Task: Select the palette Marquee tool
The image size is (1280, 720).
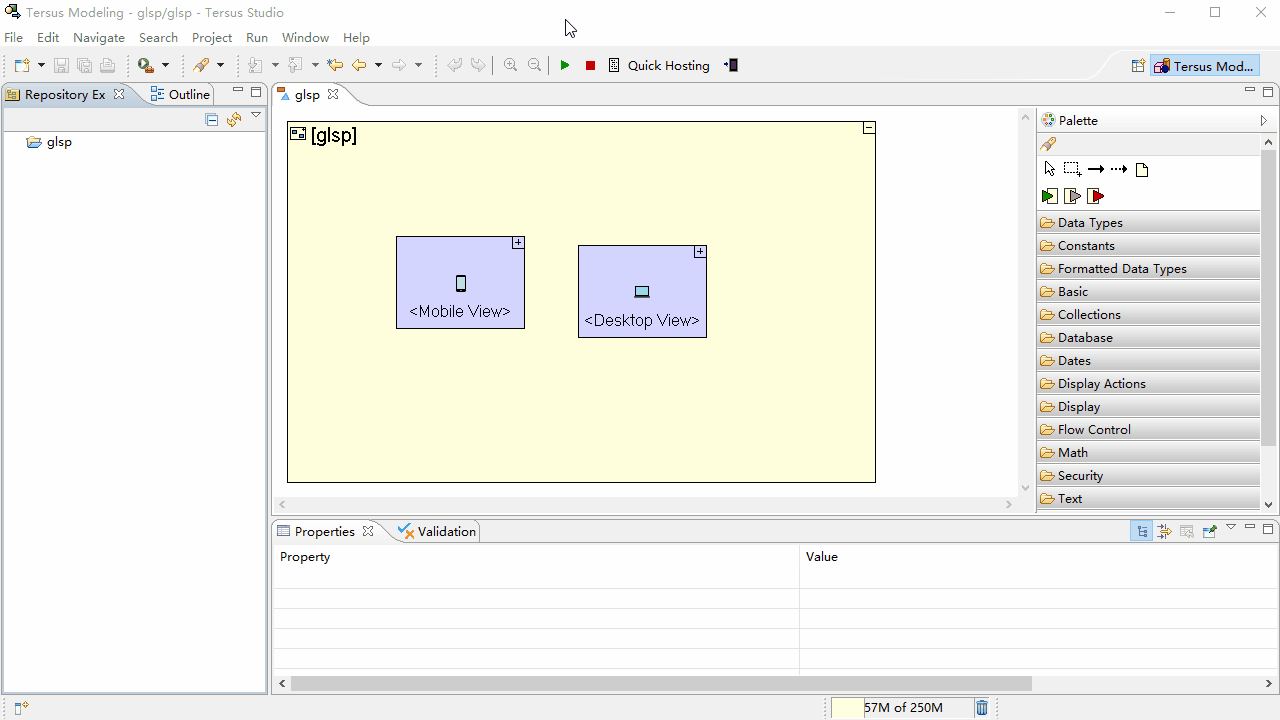Action: coord(1072,169)
